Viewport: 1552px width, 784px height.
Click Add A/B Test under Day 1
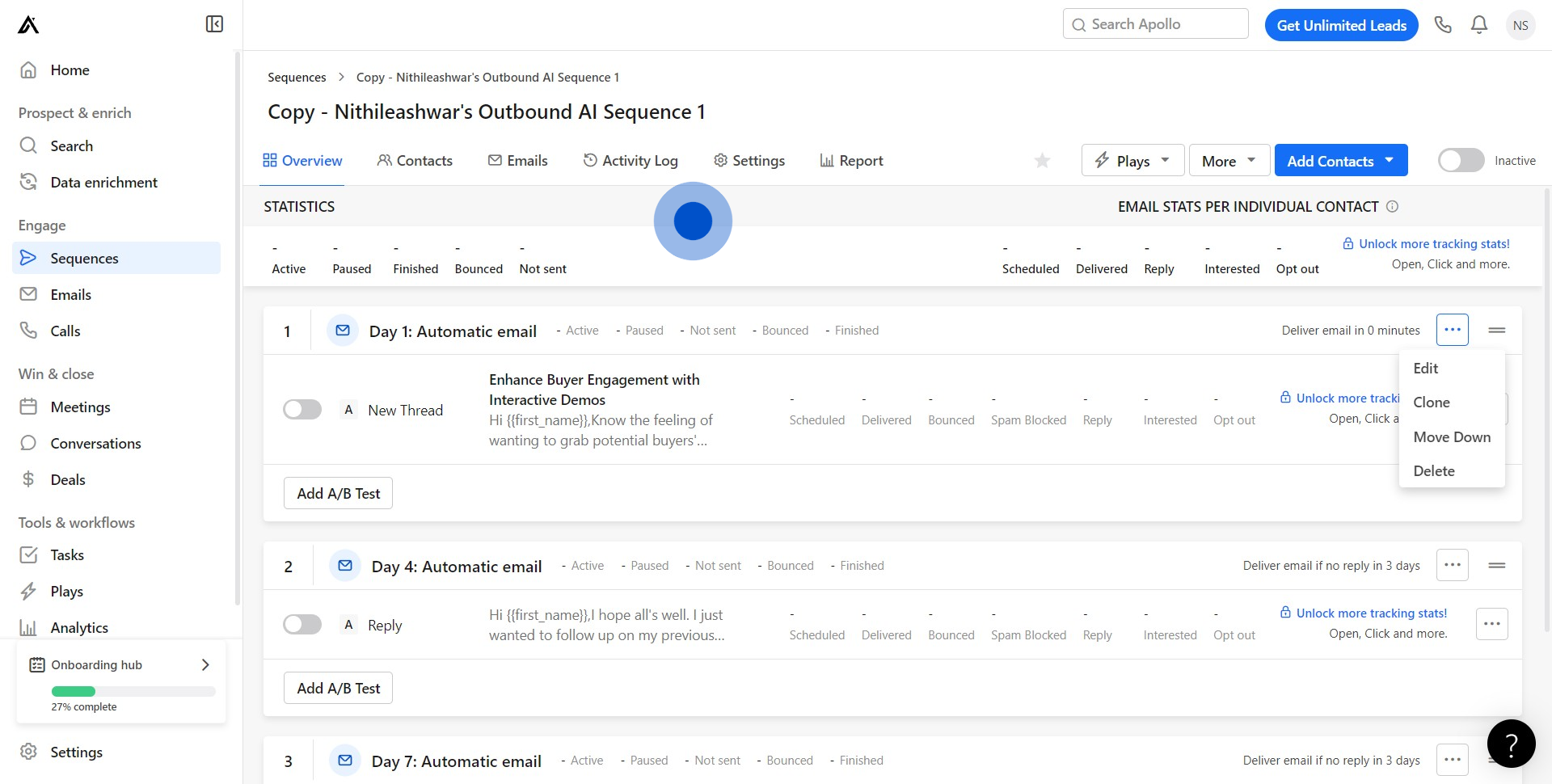tap(338, 494)
